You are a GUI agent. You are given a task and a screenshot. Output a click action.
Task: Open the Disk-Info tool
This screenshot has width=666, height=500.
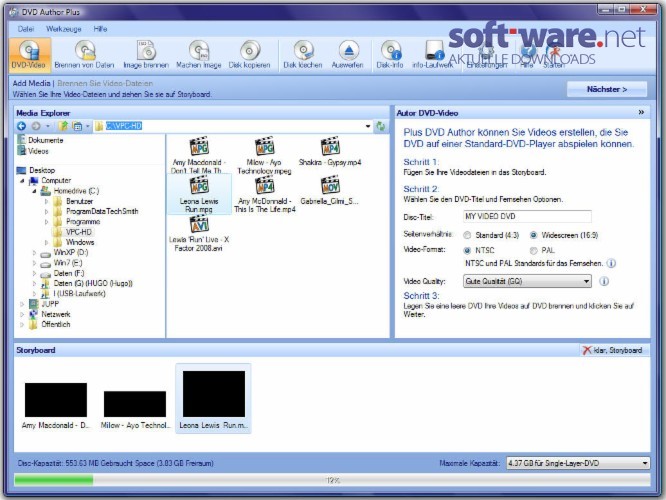coord(390,54)
